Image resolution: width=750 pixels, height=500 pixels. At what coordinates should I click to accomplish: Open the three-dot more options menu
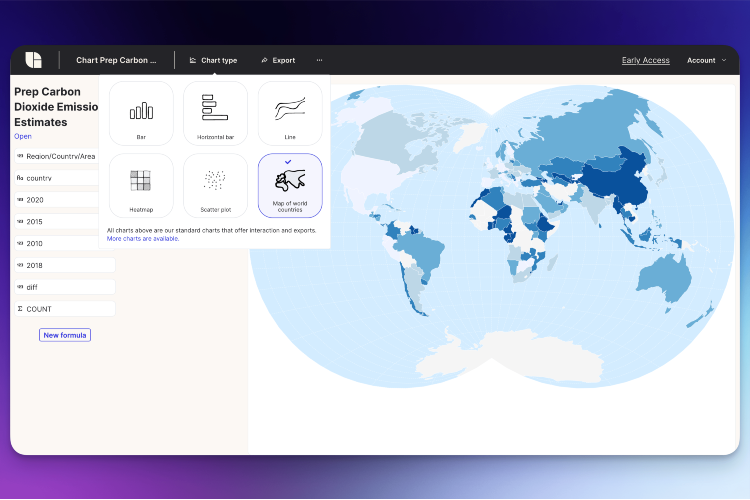(320, 60)
